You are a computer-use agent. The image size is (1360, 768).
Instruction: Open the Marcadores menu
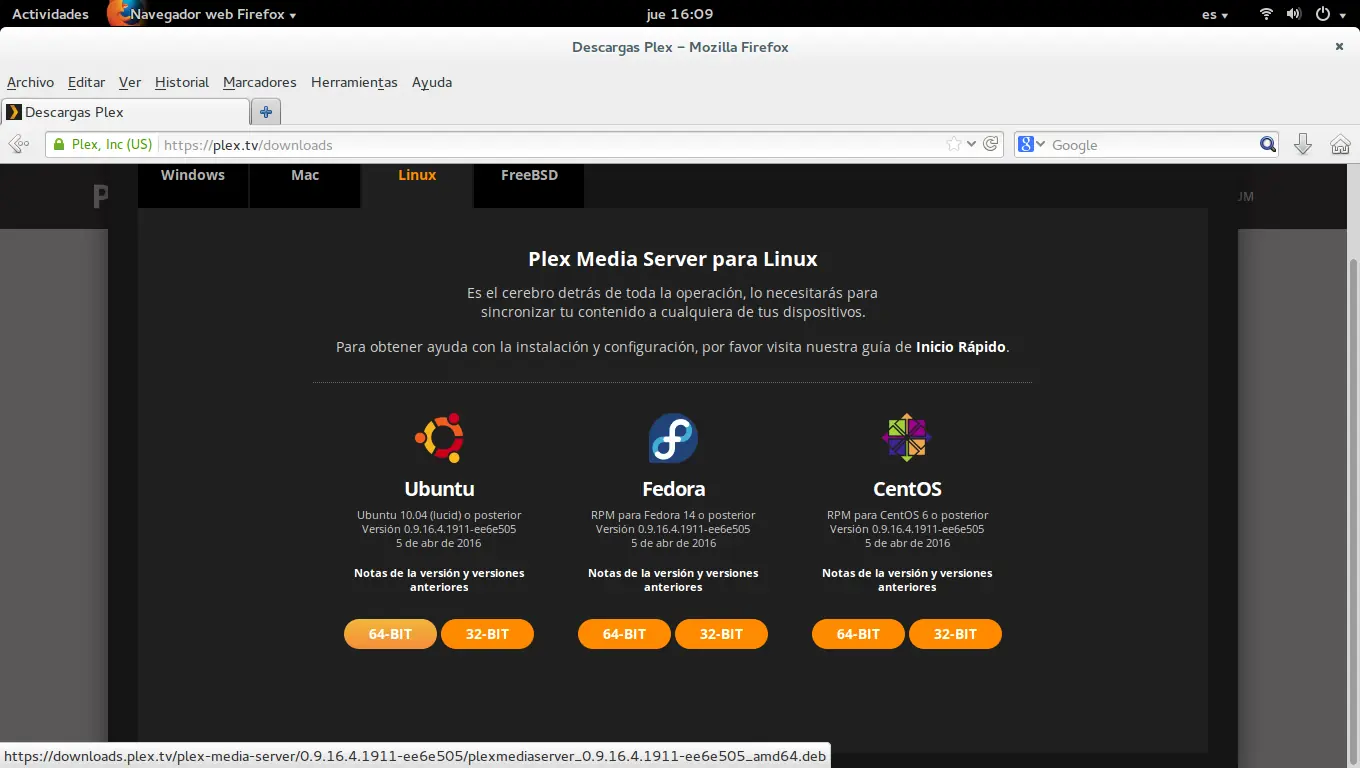260,82
